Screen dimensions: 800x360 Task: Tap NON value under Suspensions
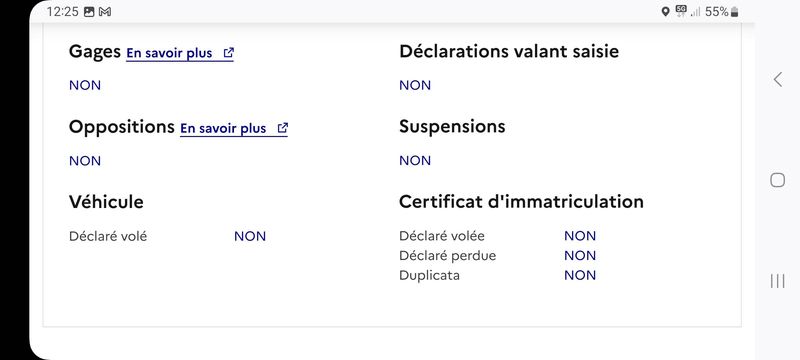(x=415, y=161)
